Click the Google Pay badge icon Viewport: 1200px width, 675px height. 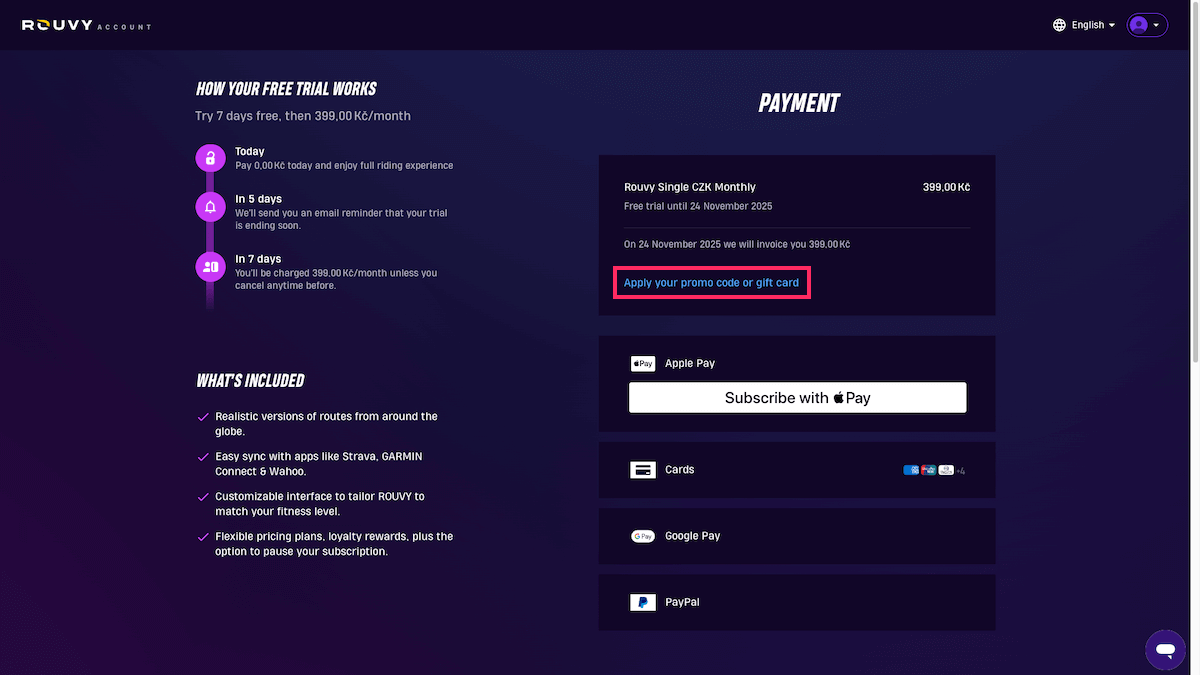pyautogui.click(x=642, y=536)
